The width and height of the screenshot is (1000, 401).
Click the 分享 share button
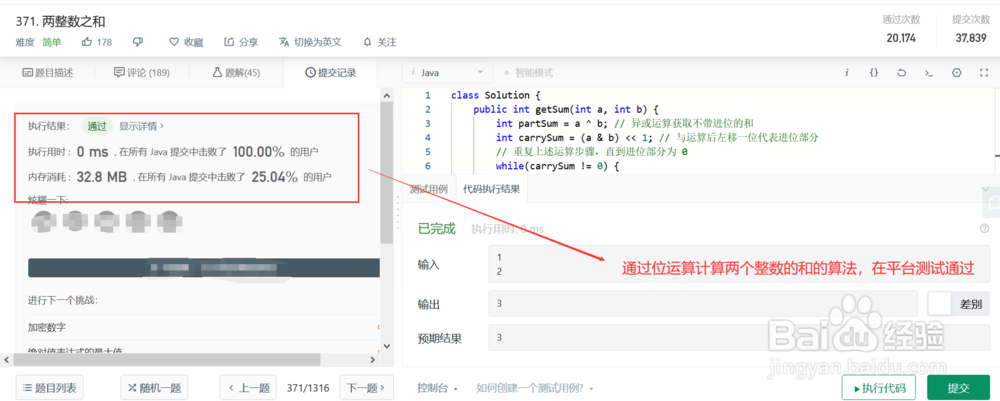pyautogui.click(x=241, y=42)
